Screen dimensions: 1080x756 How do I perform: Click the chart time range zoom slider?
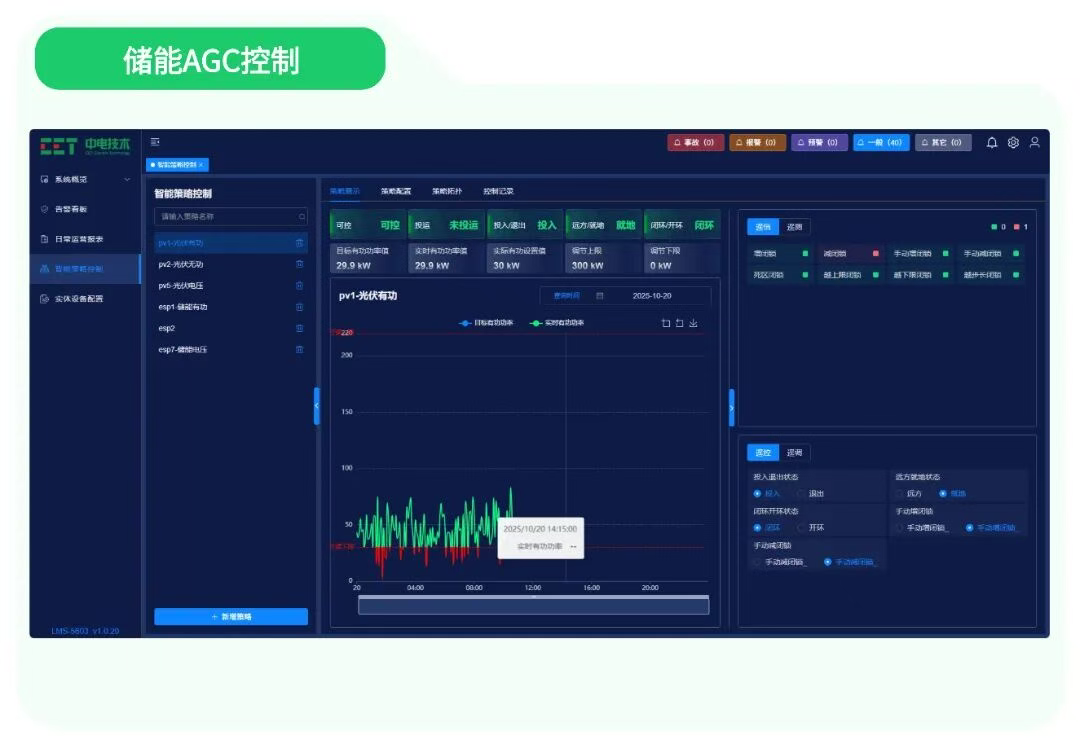[533, 605]
